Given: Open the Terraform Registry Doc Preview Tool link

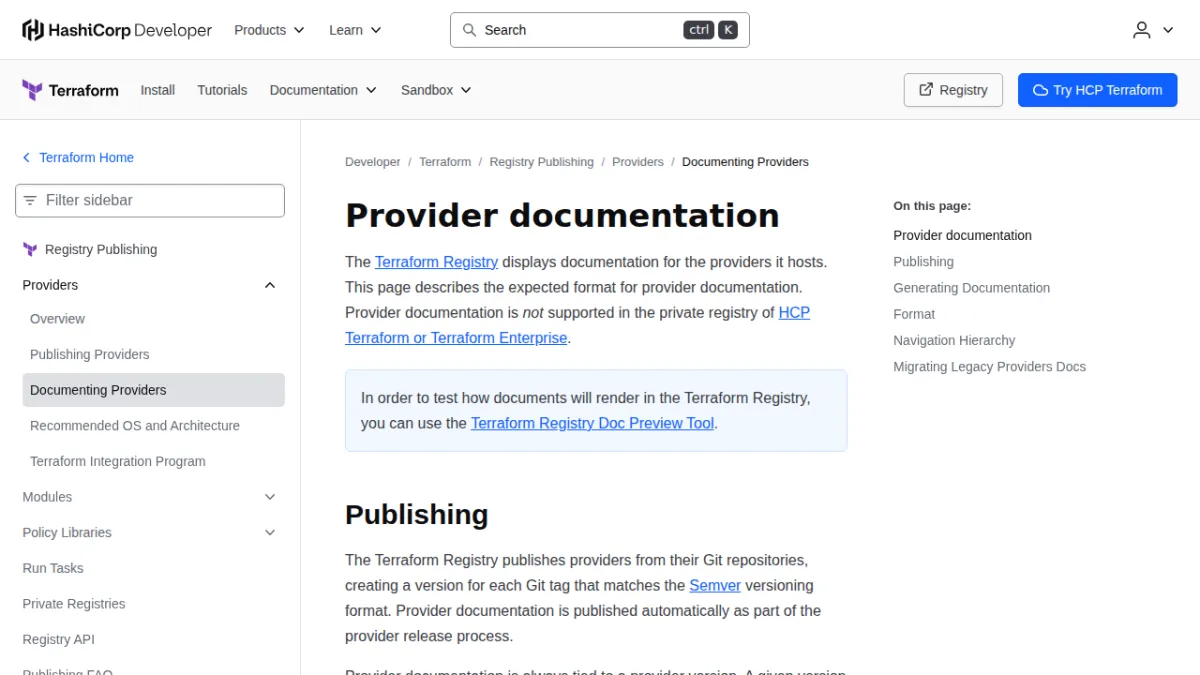Looking at the screenshot, I should [592, 423].
